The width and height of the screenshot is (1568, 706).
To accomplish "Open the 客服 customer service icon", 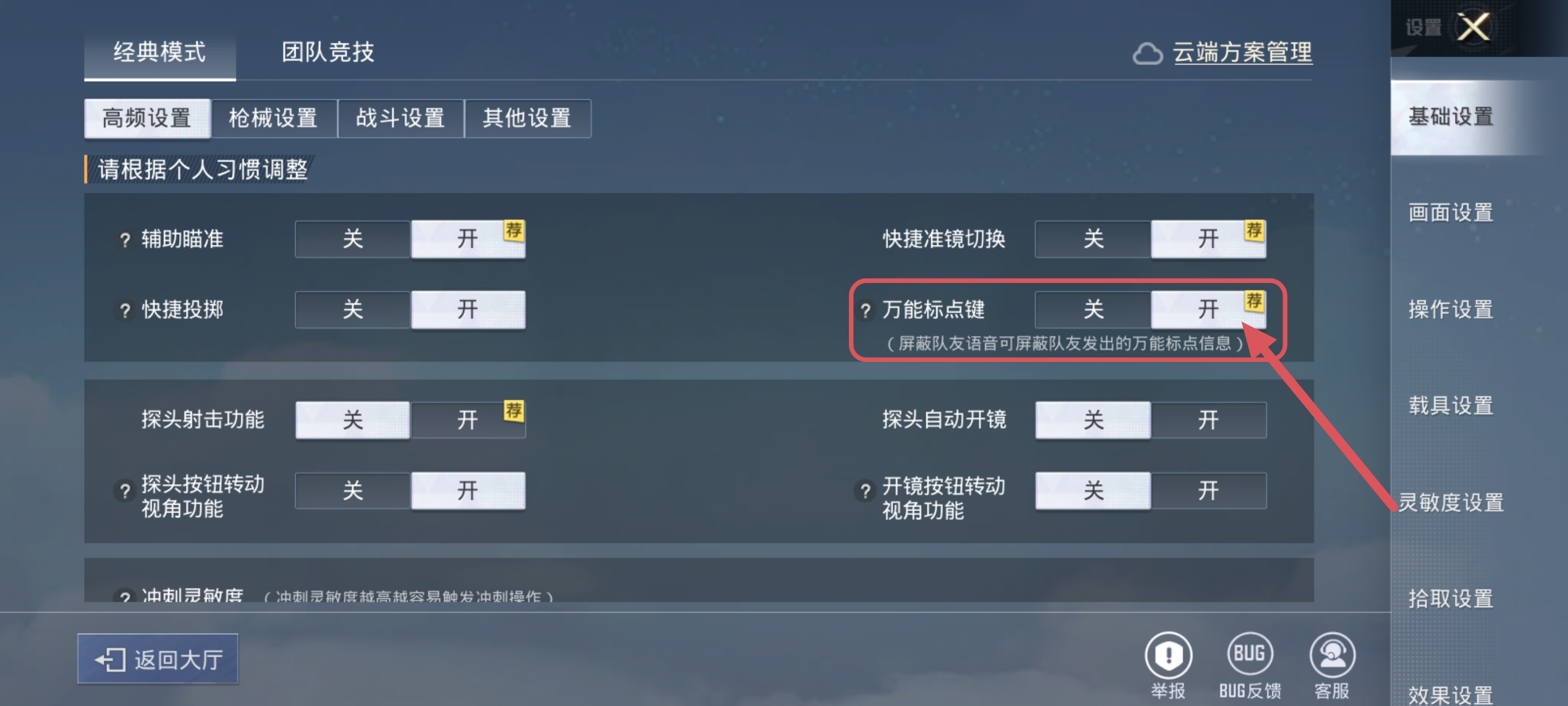I will pos(1332,655).
